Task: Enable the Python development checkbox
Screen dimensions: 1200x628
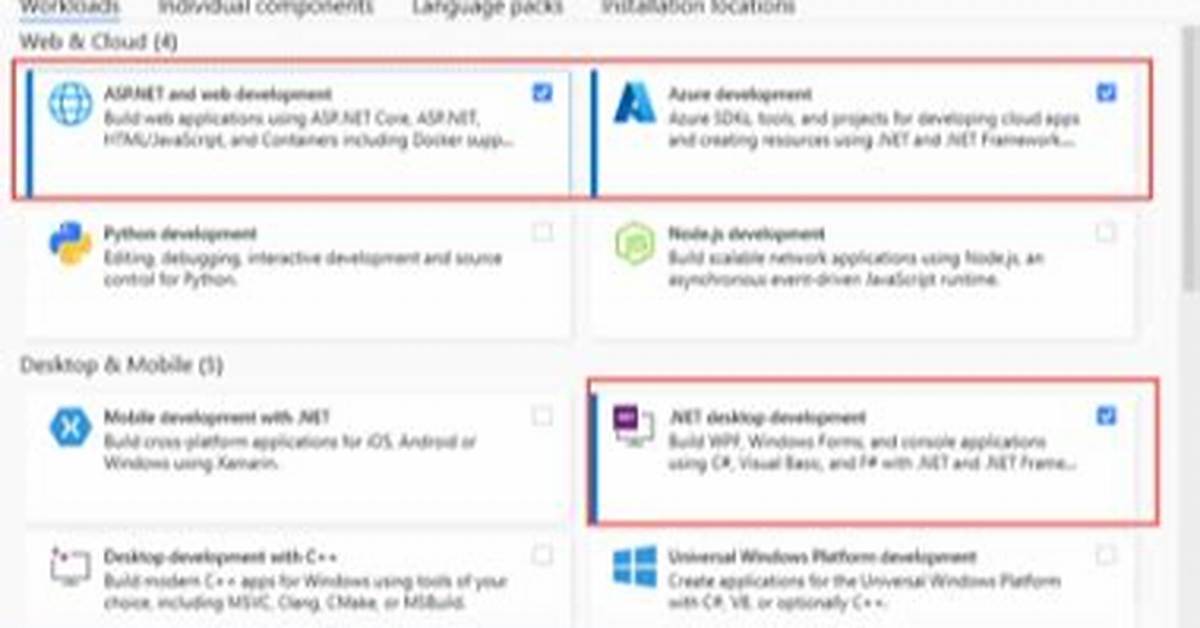Action: pyautogui.click(x=542, y=233)
